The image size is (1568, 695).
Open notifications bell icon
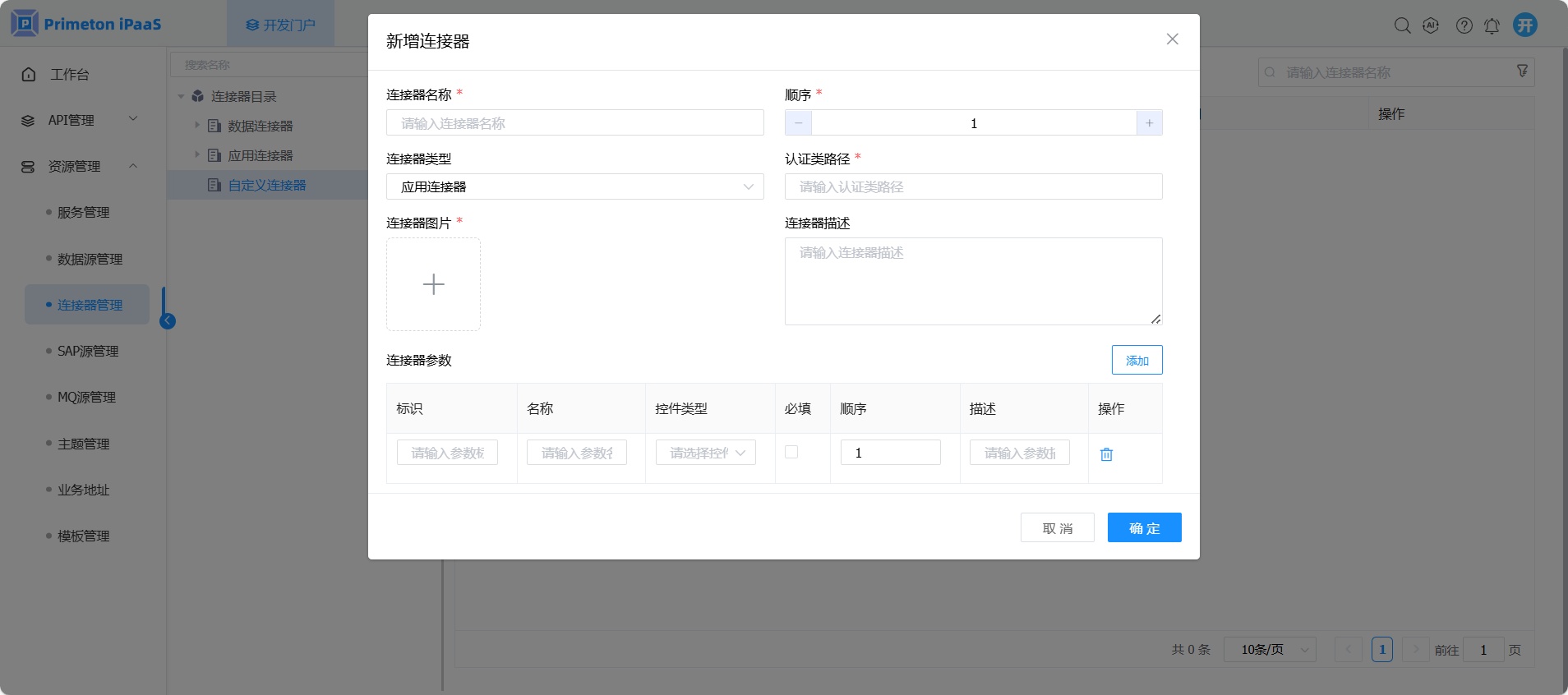[x=1492, y=25]
